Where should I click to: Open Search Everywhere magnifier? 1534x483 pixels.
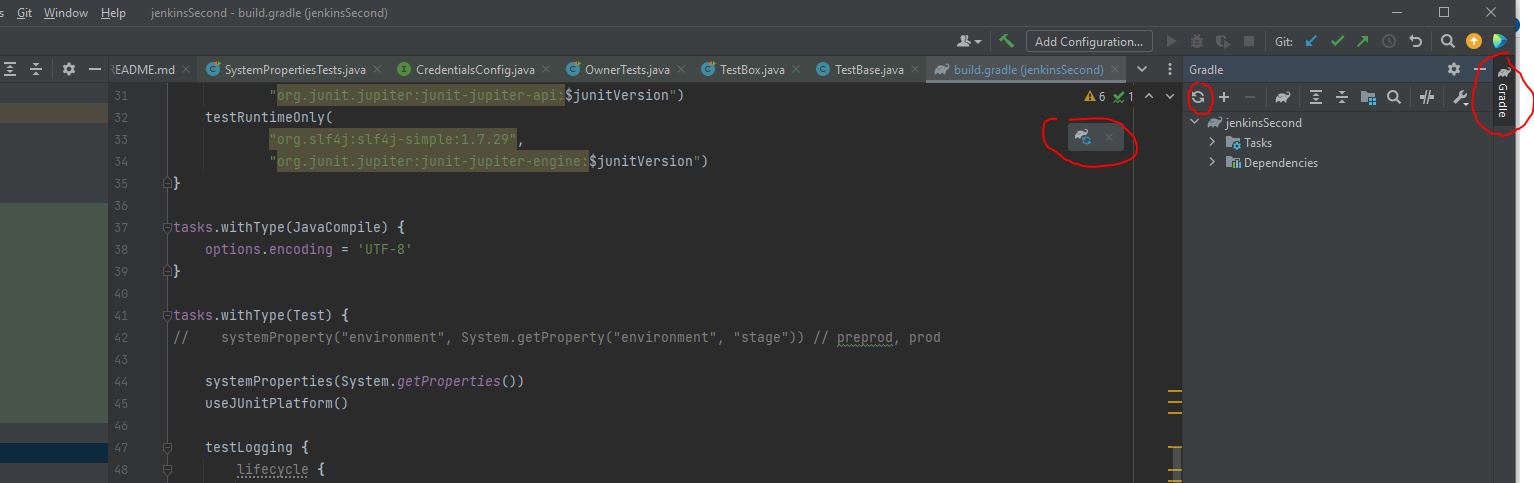point(1447,41)
